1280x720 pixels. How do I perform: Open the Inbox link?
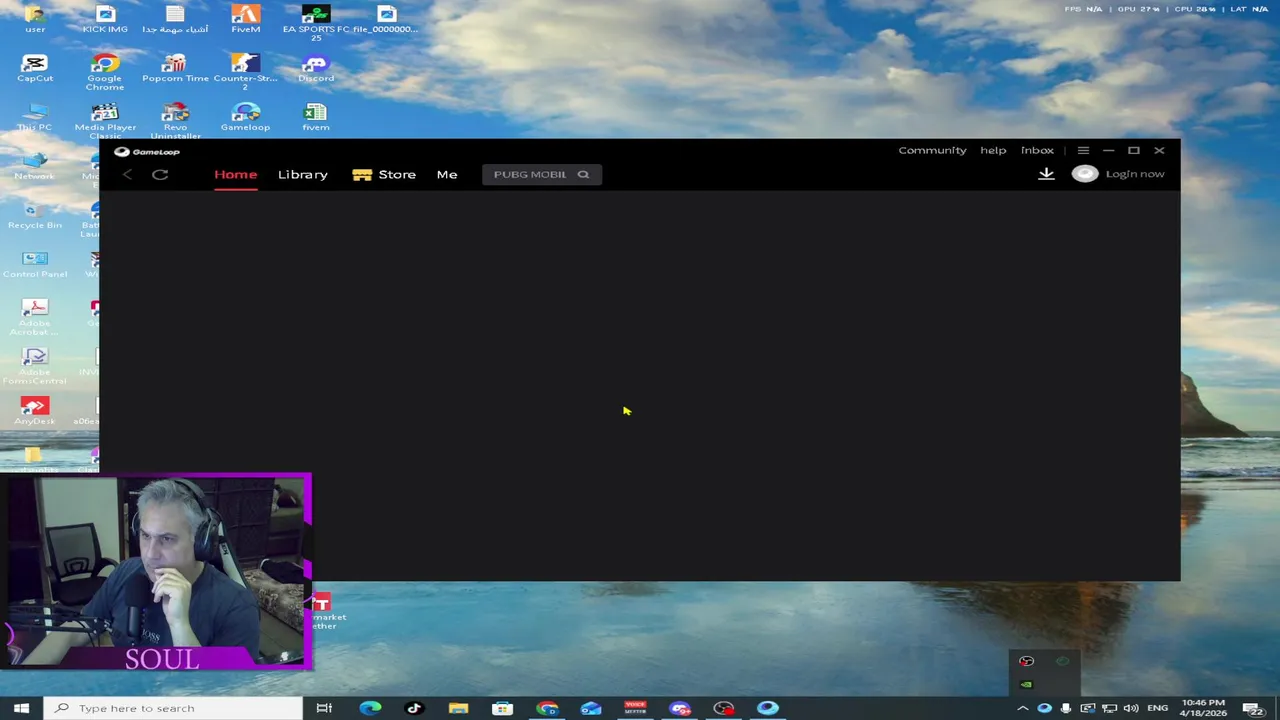point(1037,150)
